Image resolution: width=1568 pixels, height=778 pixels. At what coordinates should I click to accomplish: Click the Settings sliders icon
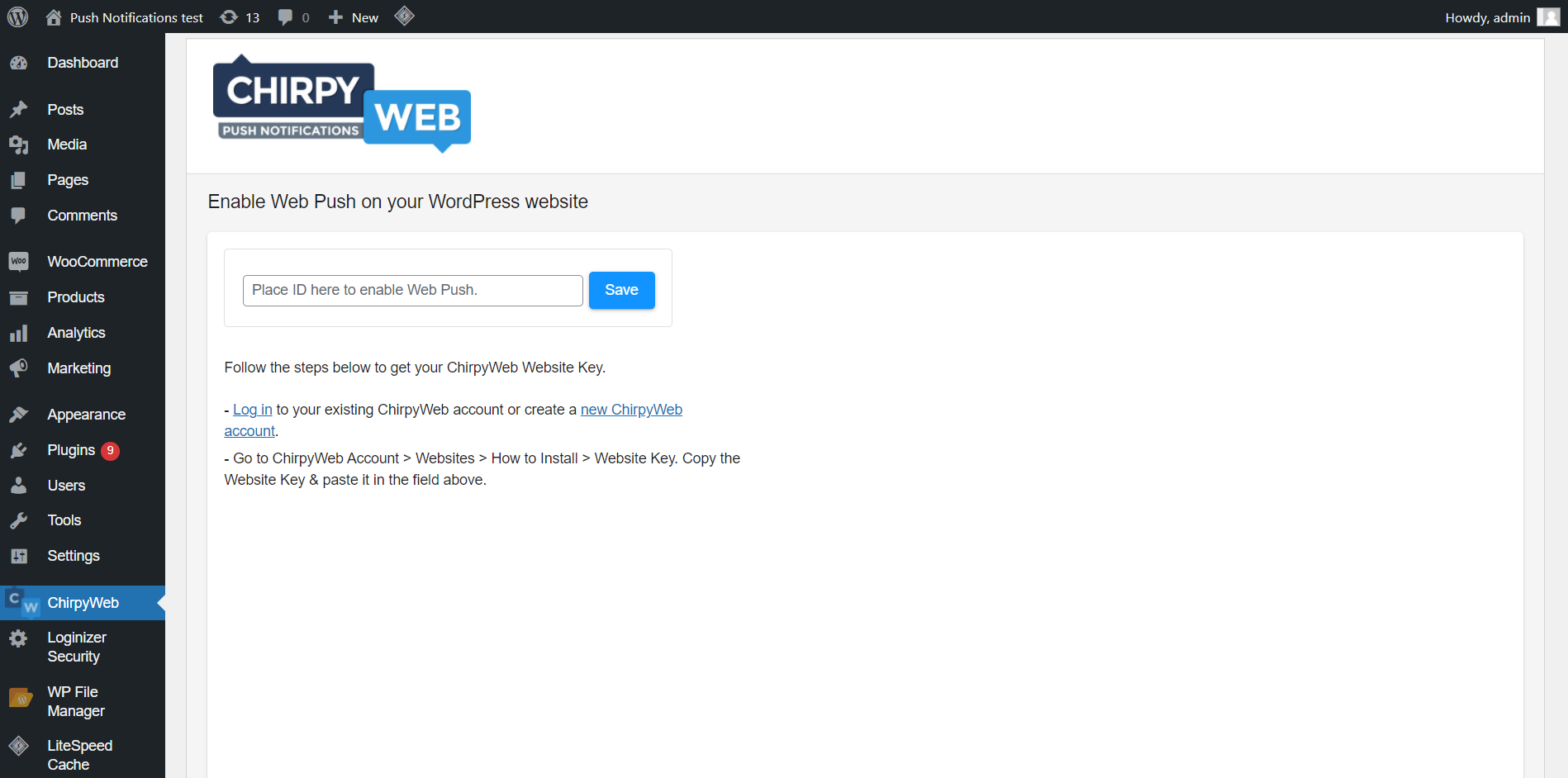[x=18, y=556]
